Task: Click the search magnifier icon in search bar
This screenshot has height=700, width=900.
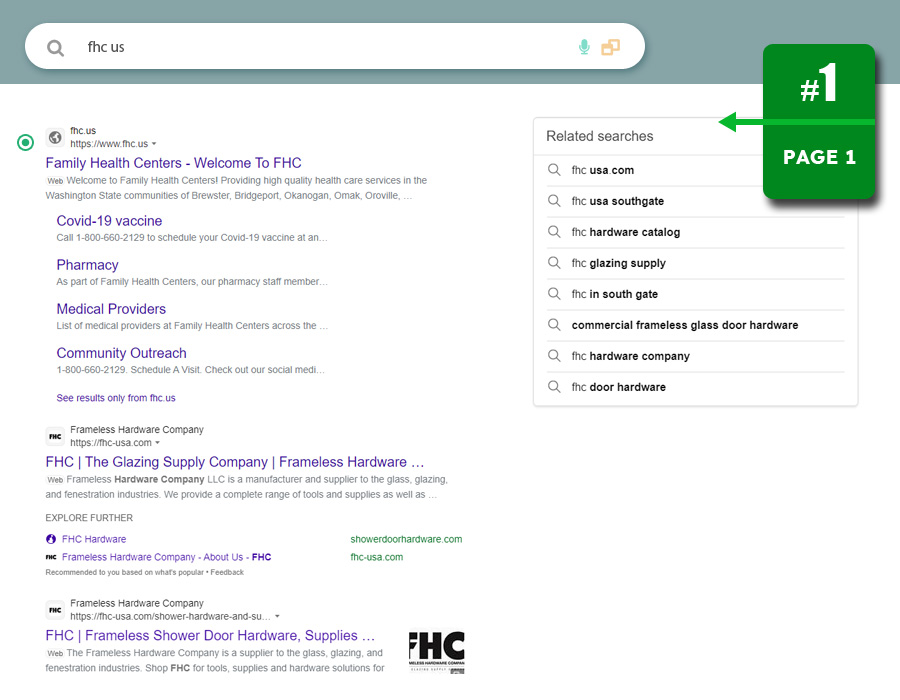Action: (x=55, y=48)
